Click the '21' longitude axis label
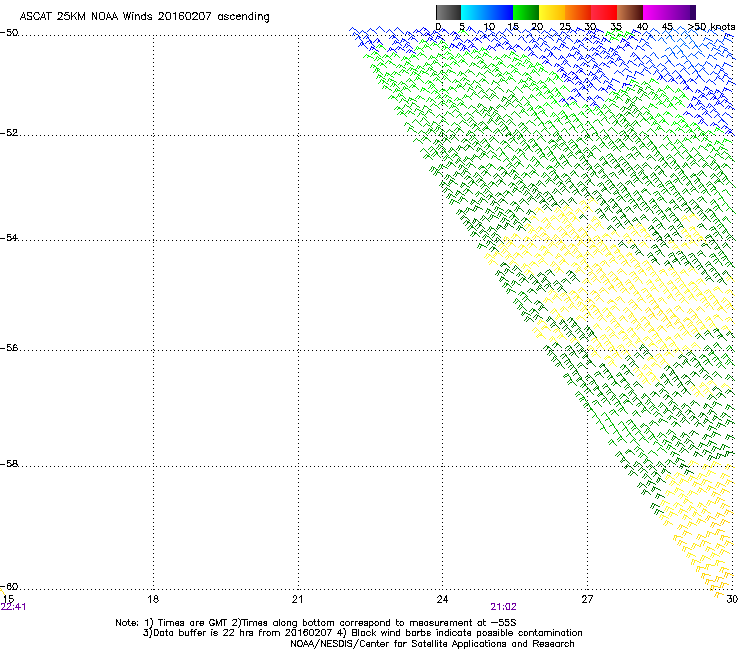The height and width of the screenshot is (650, 740). [x=297, y=599]
